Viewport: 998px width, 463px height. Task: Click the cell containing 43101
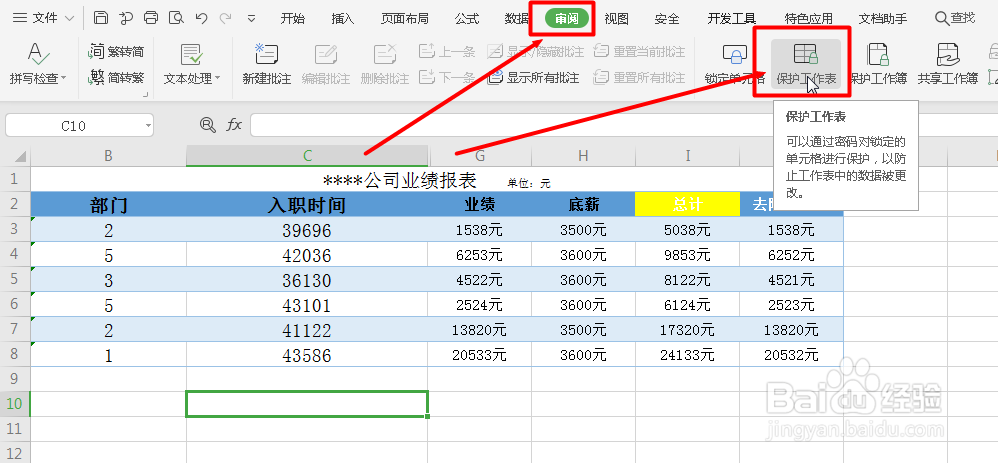pyautogui.click(x=307, y=305)
